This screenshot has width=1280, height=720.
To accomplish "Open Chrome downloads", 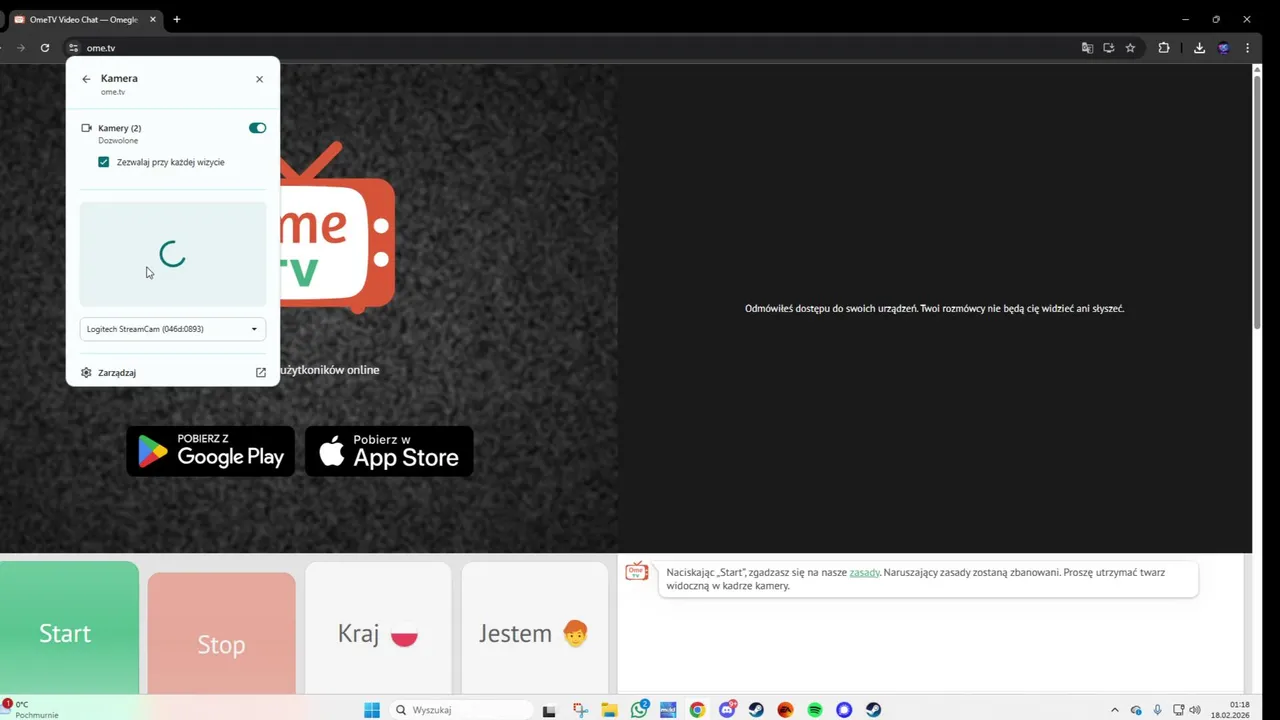I will pos(1199,48).
